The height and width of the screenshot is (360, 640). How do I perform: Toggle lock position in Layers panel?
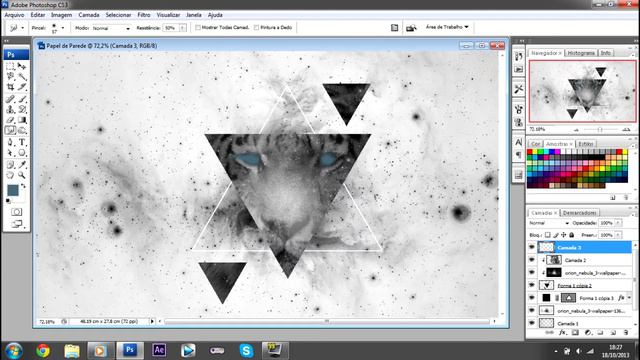coord(564,235)
